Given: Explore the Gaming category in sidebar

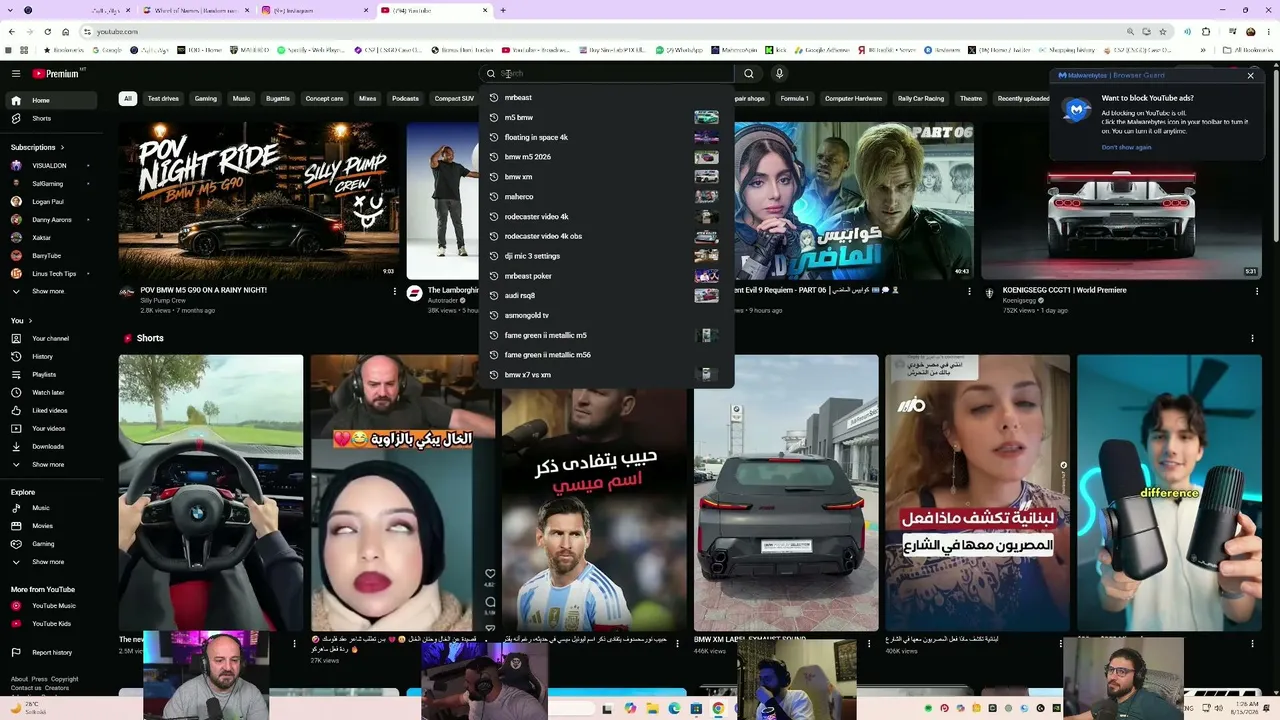Looking at the screenshot, I should click(50, 544).
